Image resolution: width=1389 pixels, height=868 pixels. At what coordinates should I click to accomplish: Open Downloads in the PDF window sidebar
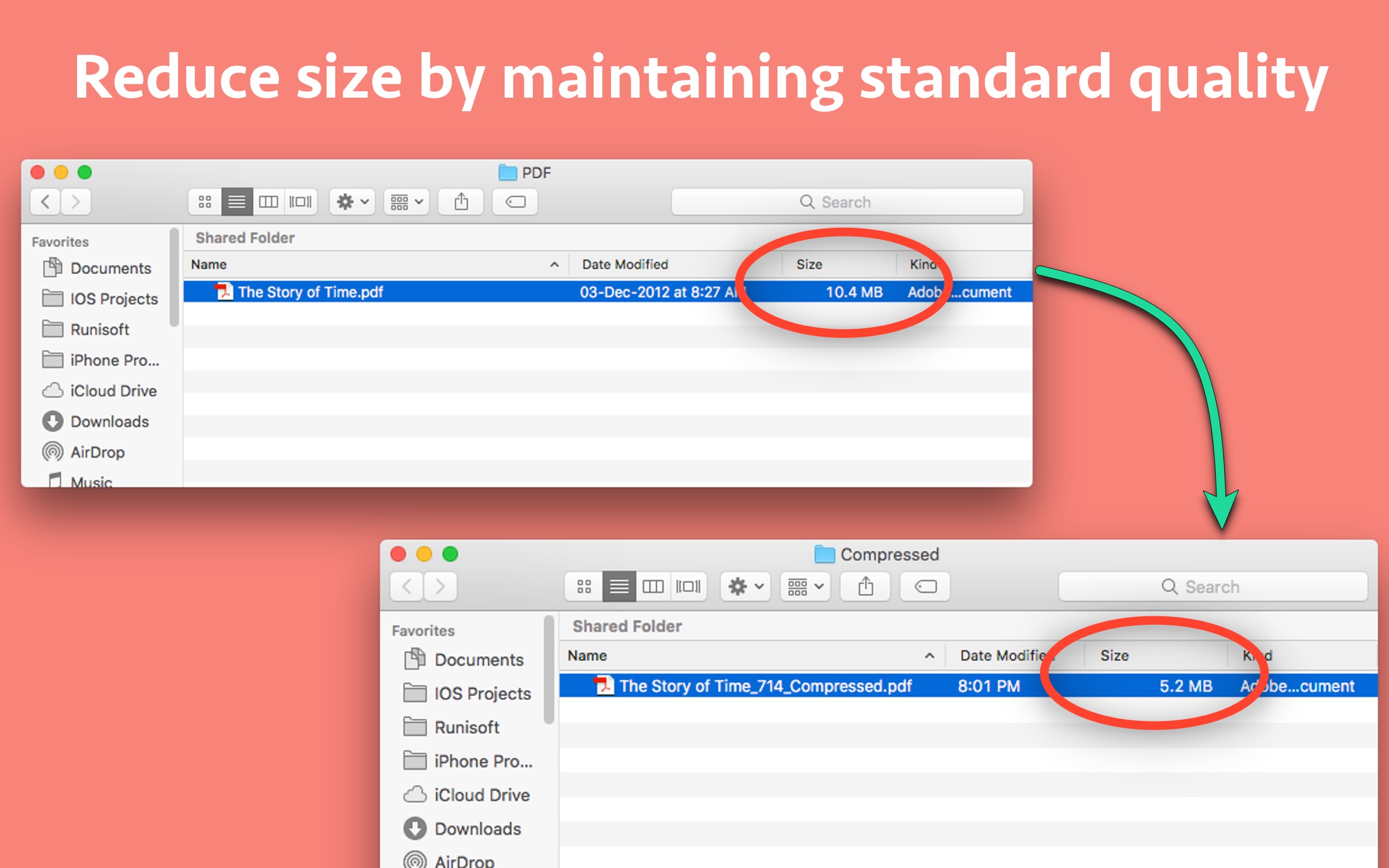[x=109, y=421]
